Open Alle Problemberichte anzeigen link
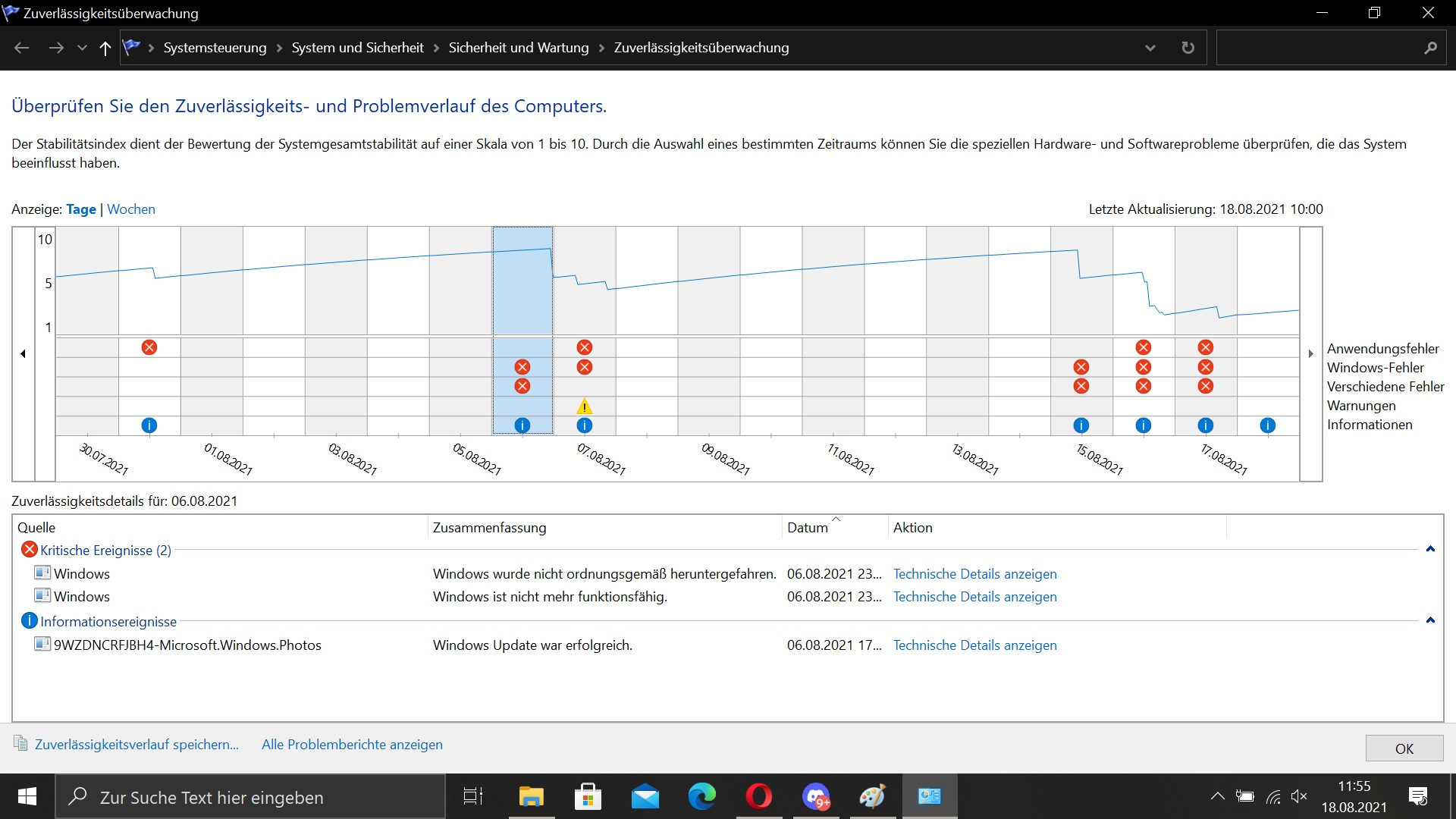Image resolution: width=1456 pixels, height=819 pixels. [x=352, y=745]
